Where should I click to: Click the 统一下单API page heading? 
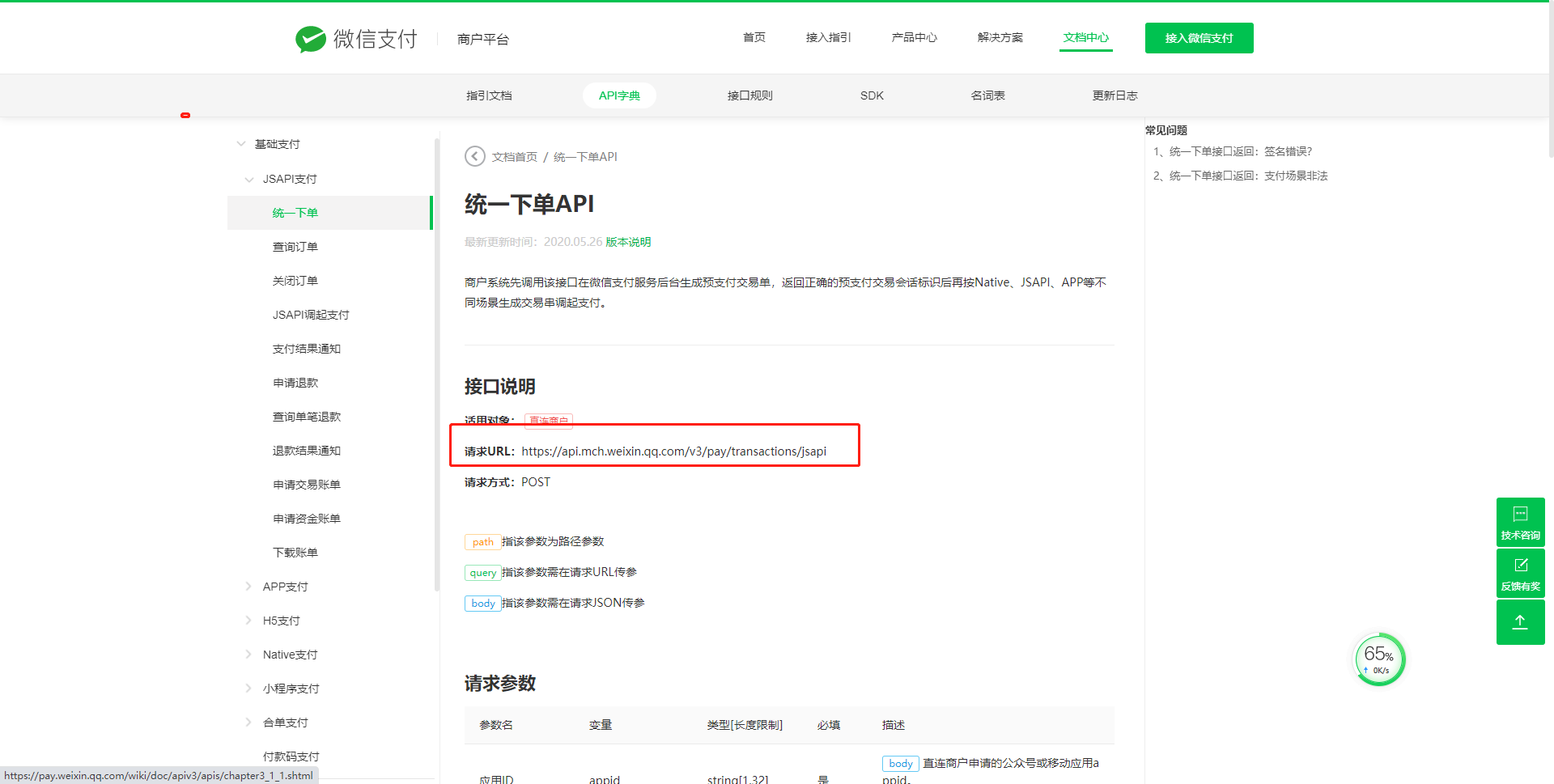tap(529, 204)
